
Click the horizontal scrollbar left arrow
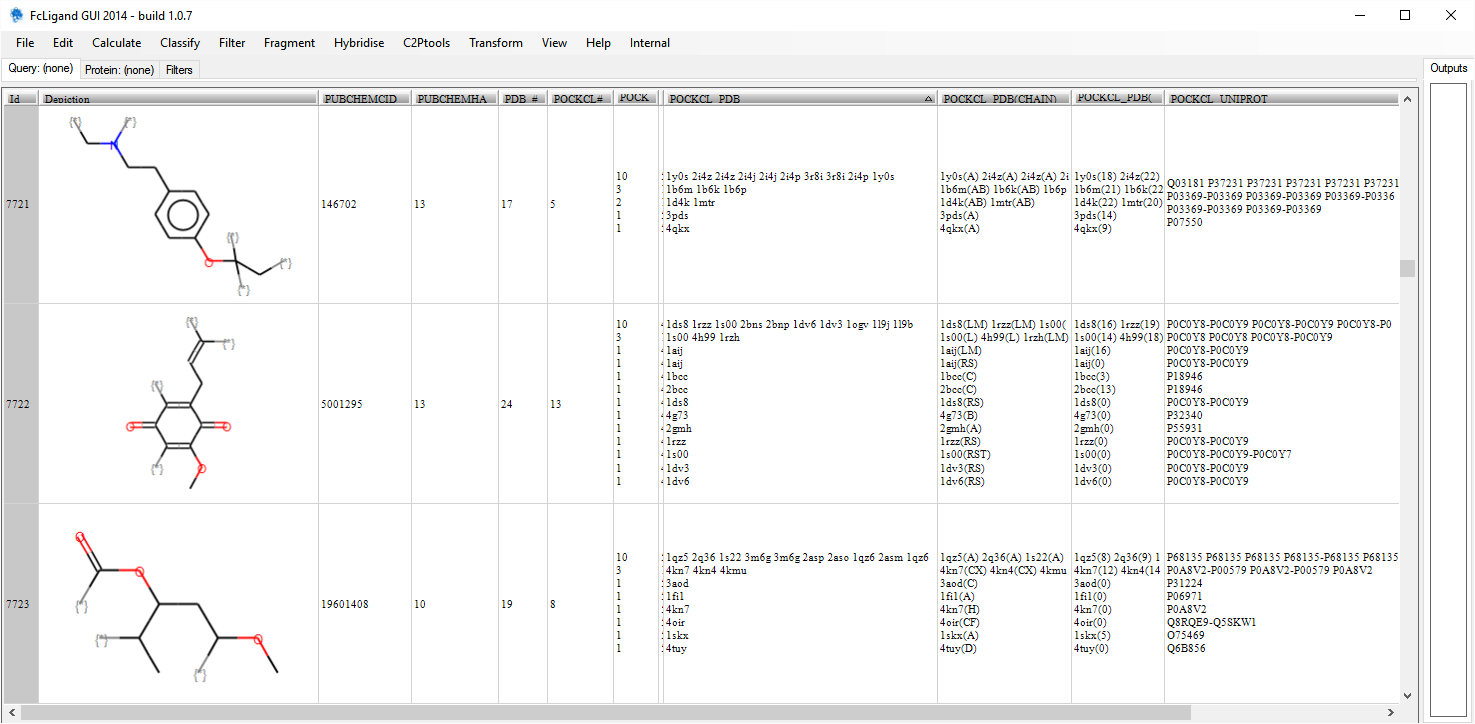(x=10, y=713)
